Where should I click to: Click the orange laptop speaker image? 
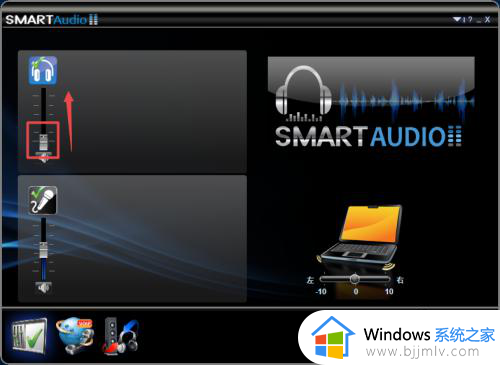tap(360, 236)
